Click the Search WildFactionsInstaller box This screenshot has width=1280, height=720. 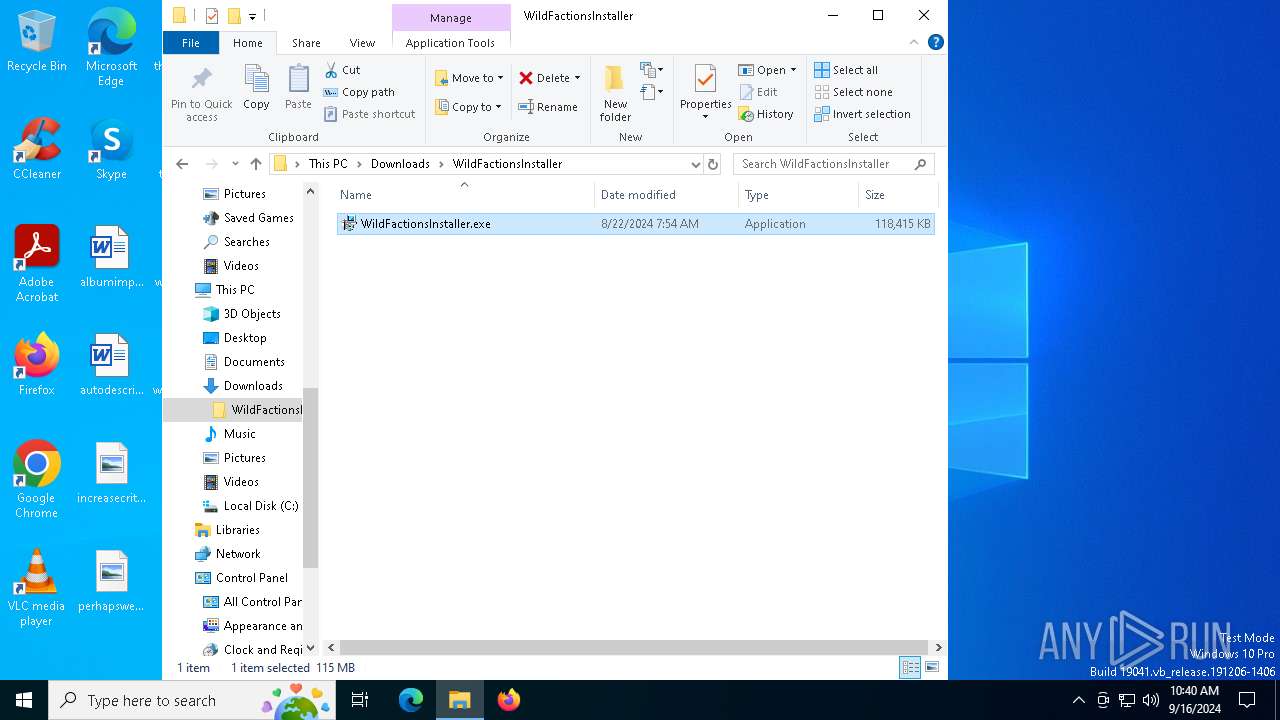pos(833,164)
